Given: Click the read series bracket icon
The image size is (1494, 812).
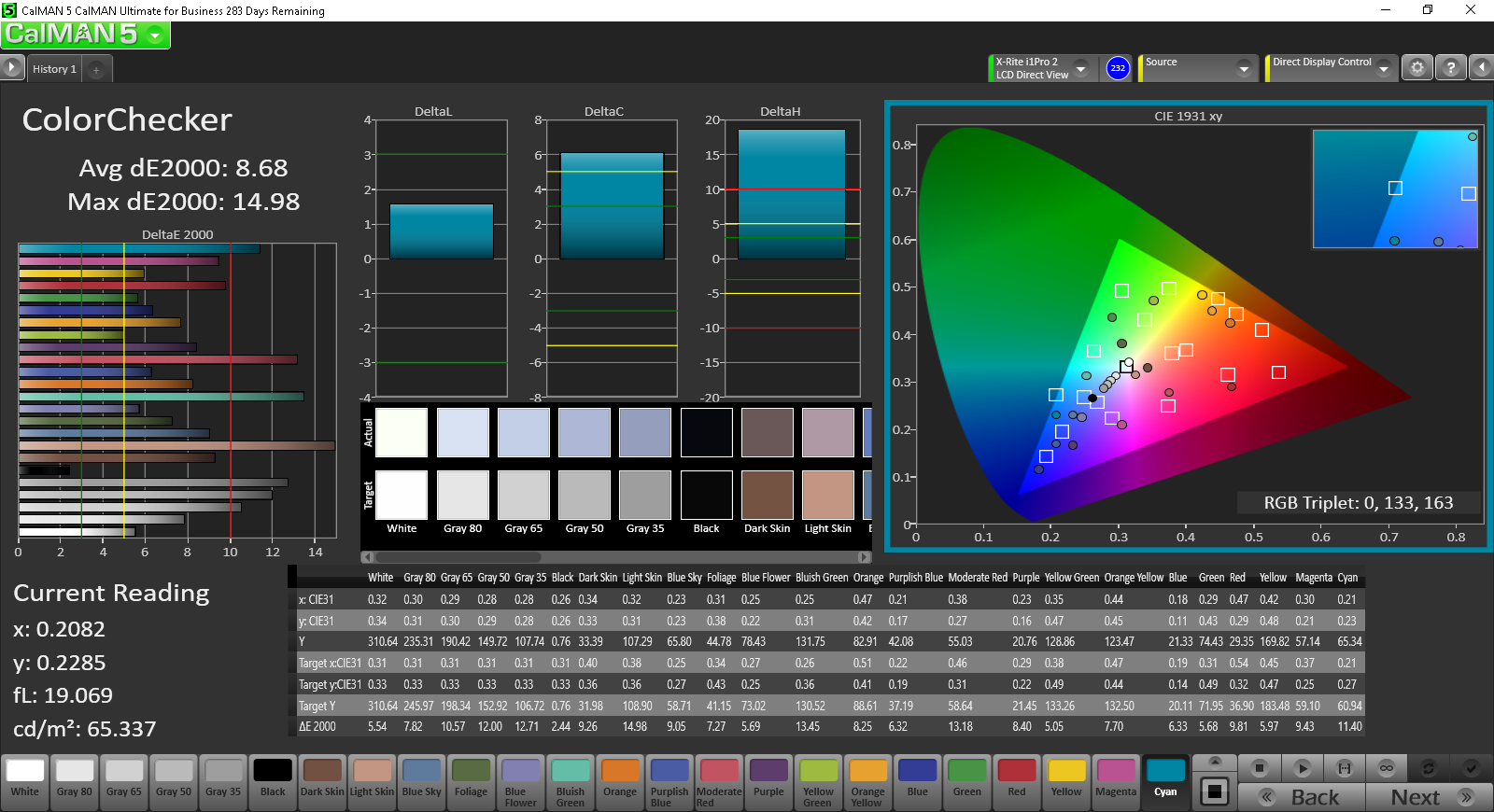Looking at the screenshot, I should [x=1345, y=768].
